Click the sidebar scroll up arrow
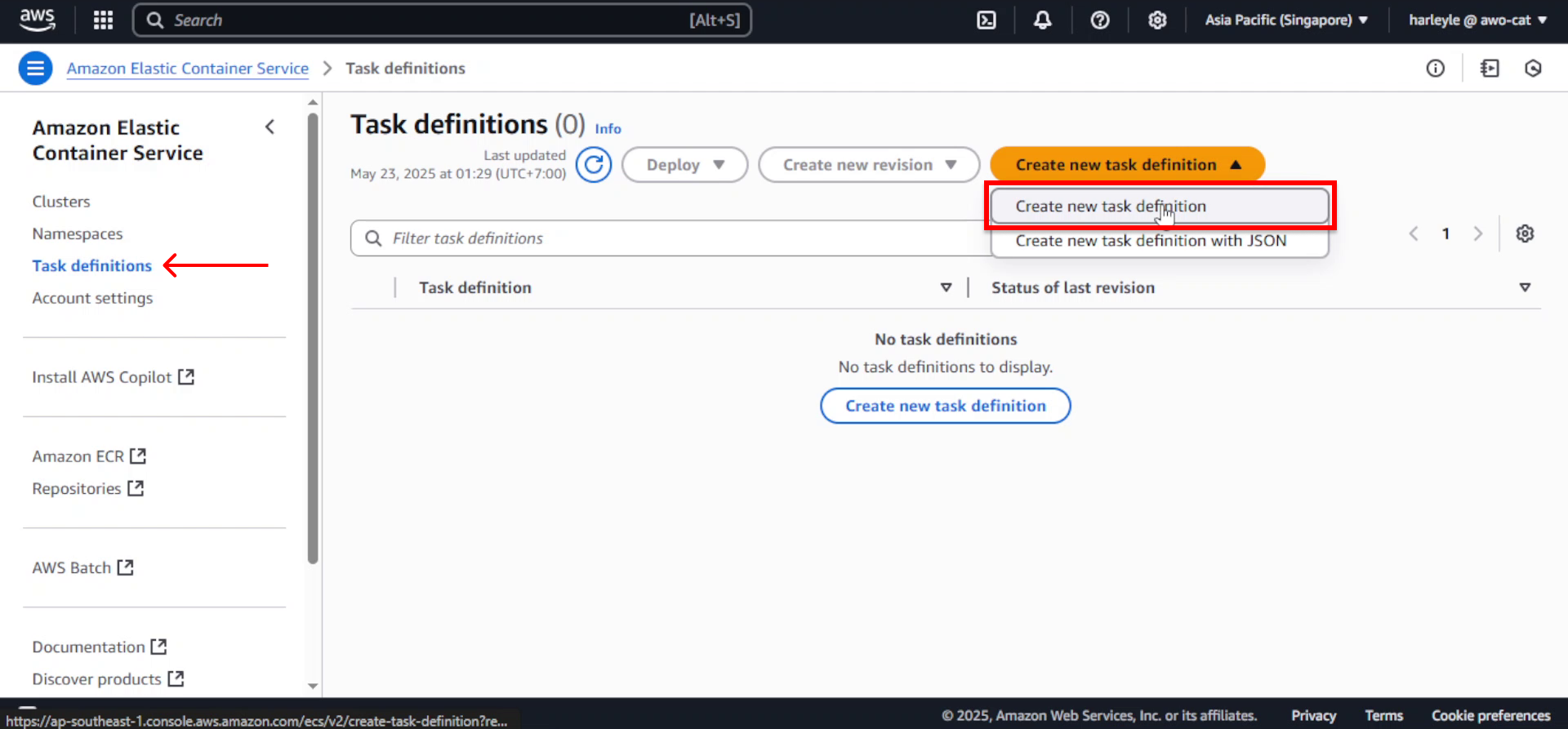 point(313,103)
